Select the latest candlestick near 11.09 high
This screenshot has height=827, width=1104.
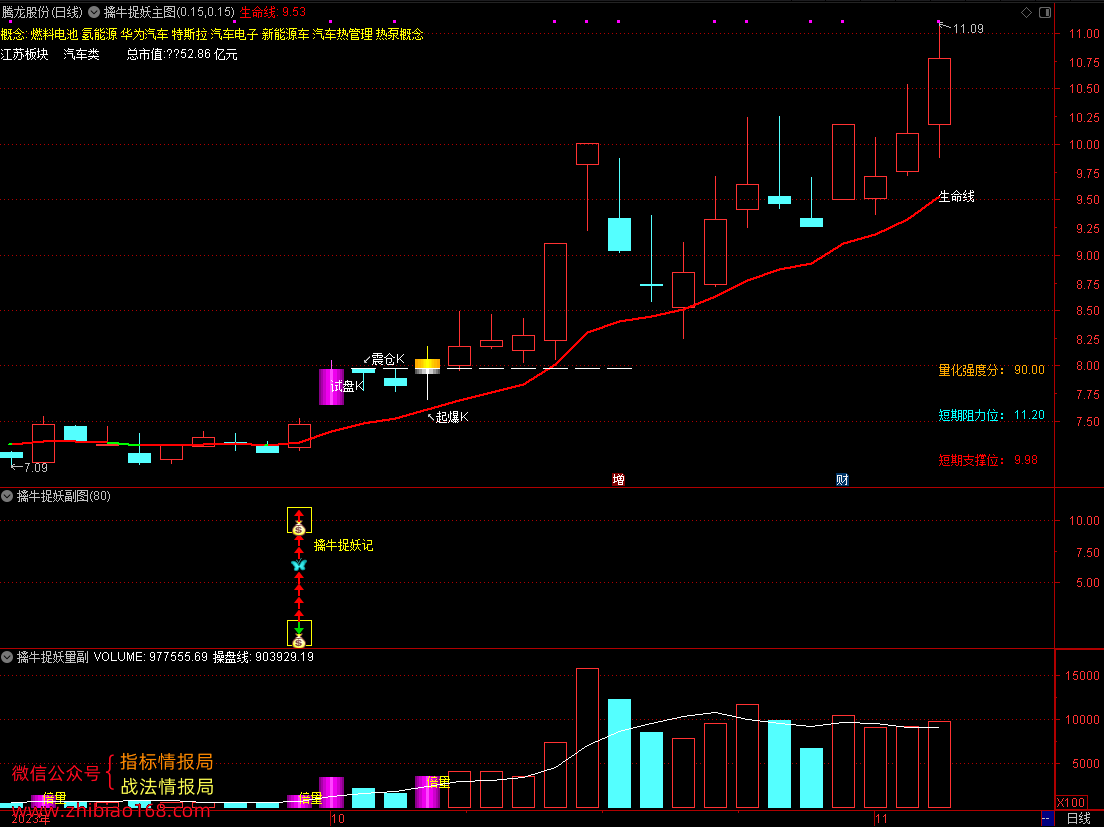pyautogui.click(x=939, y=91)
